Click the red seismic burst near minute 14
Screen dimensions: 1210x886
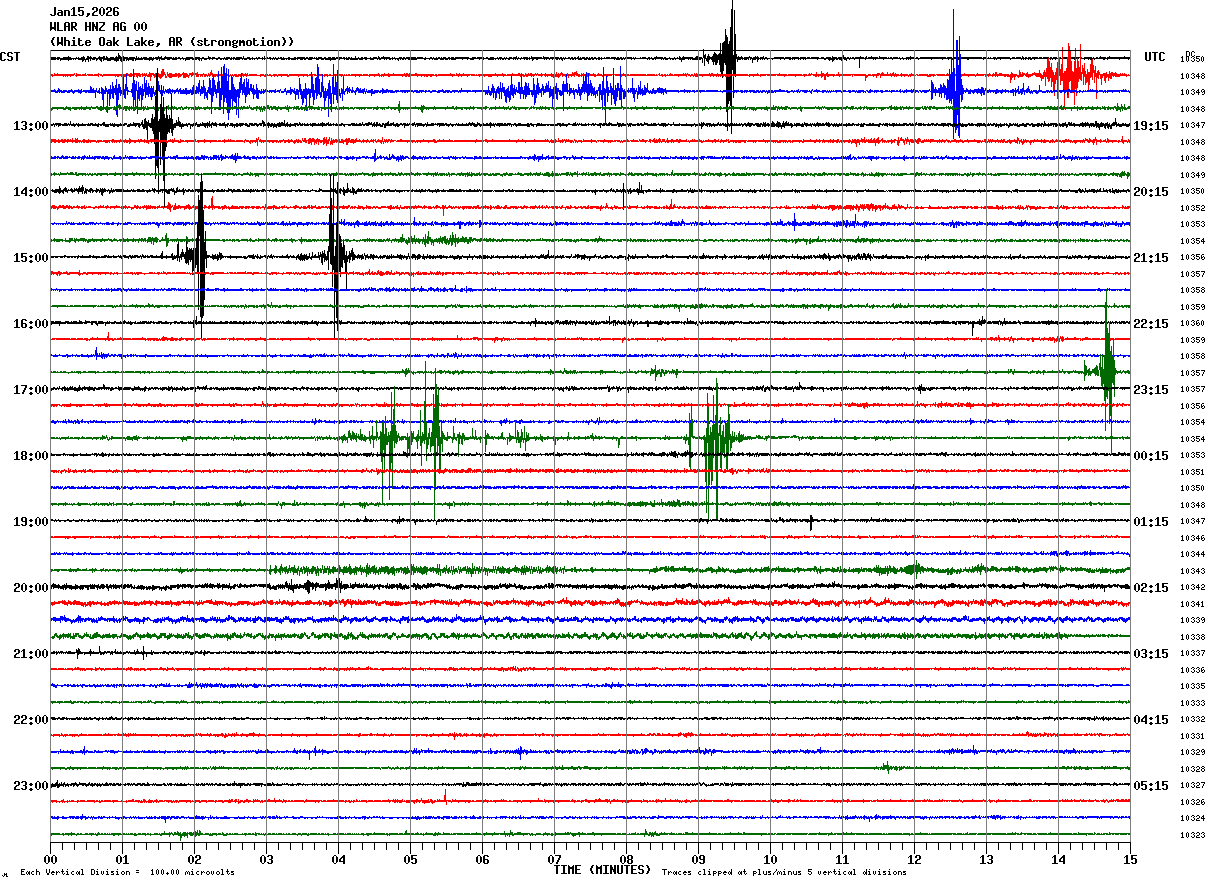(x=1069, y=74)
